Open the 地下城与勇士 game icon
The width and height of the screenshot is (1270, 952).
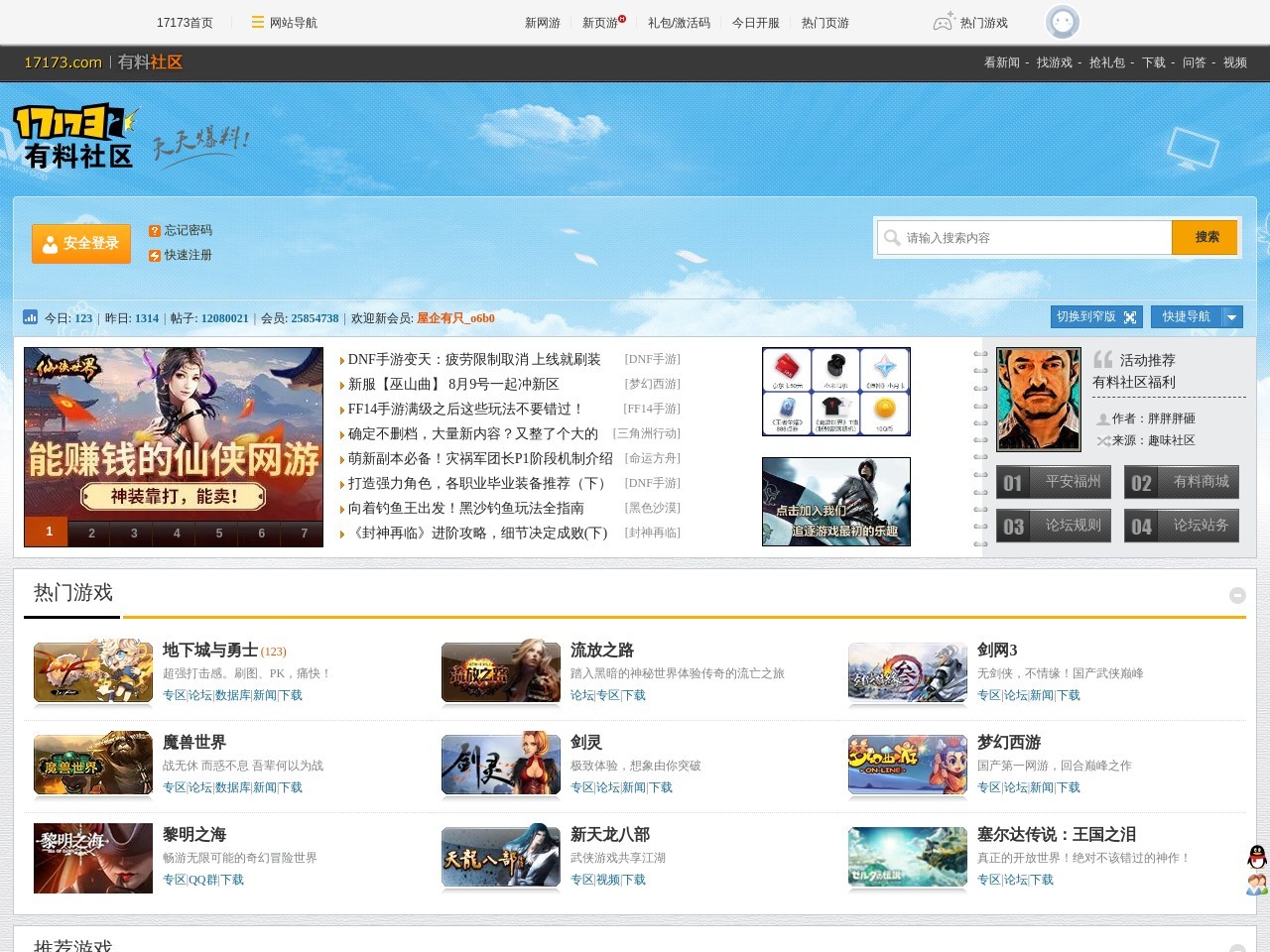point(93,672)
